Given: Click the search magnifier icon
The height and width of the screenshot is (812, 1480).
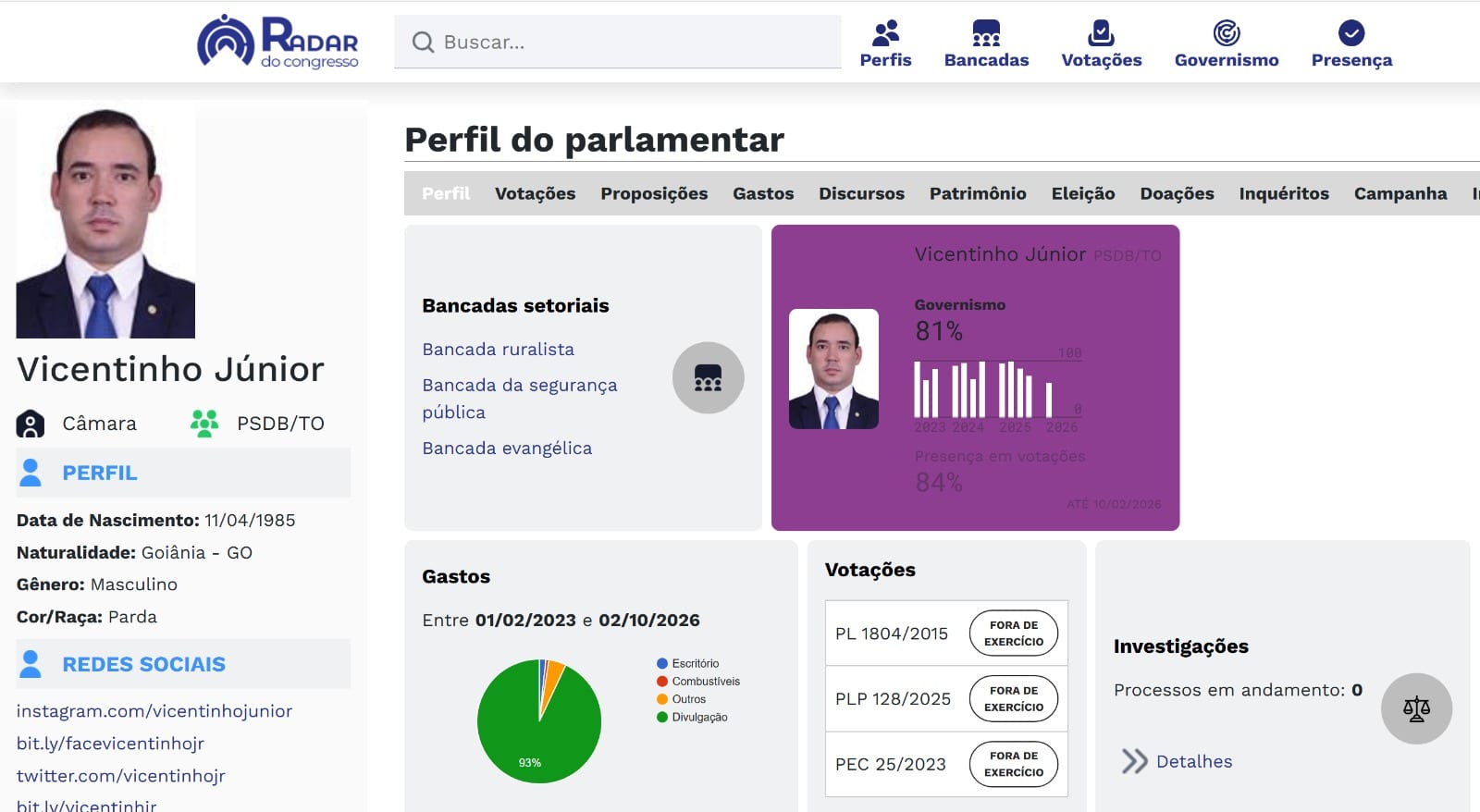Looking at the screenshot, I should coord(423,42).
